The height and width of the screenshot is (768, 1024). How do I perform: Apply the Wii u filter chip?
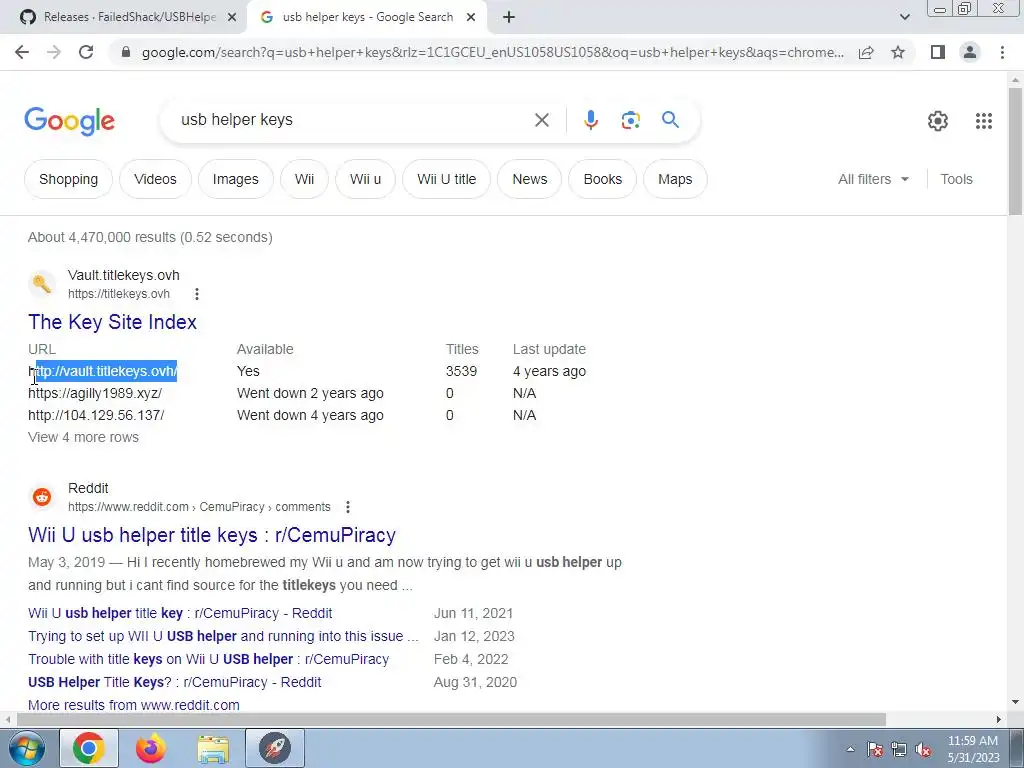click(365, 180)
